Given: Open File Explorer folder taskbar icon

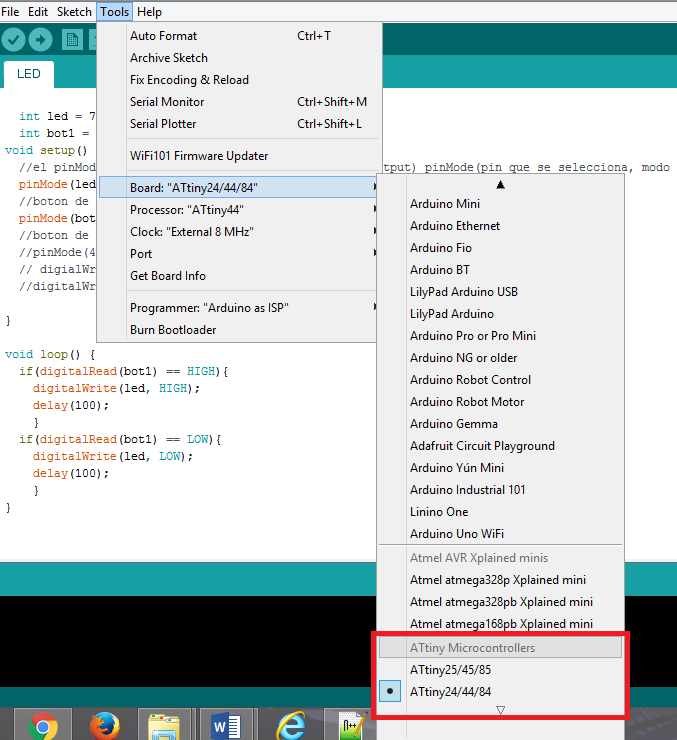Looking at the screenshot, I should (165, 725).
